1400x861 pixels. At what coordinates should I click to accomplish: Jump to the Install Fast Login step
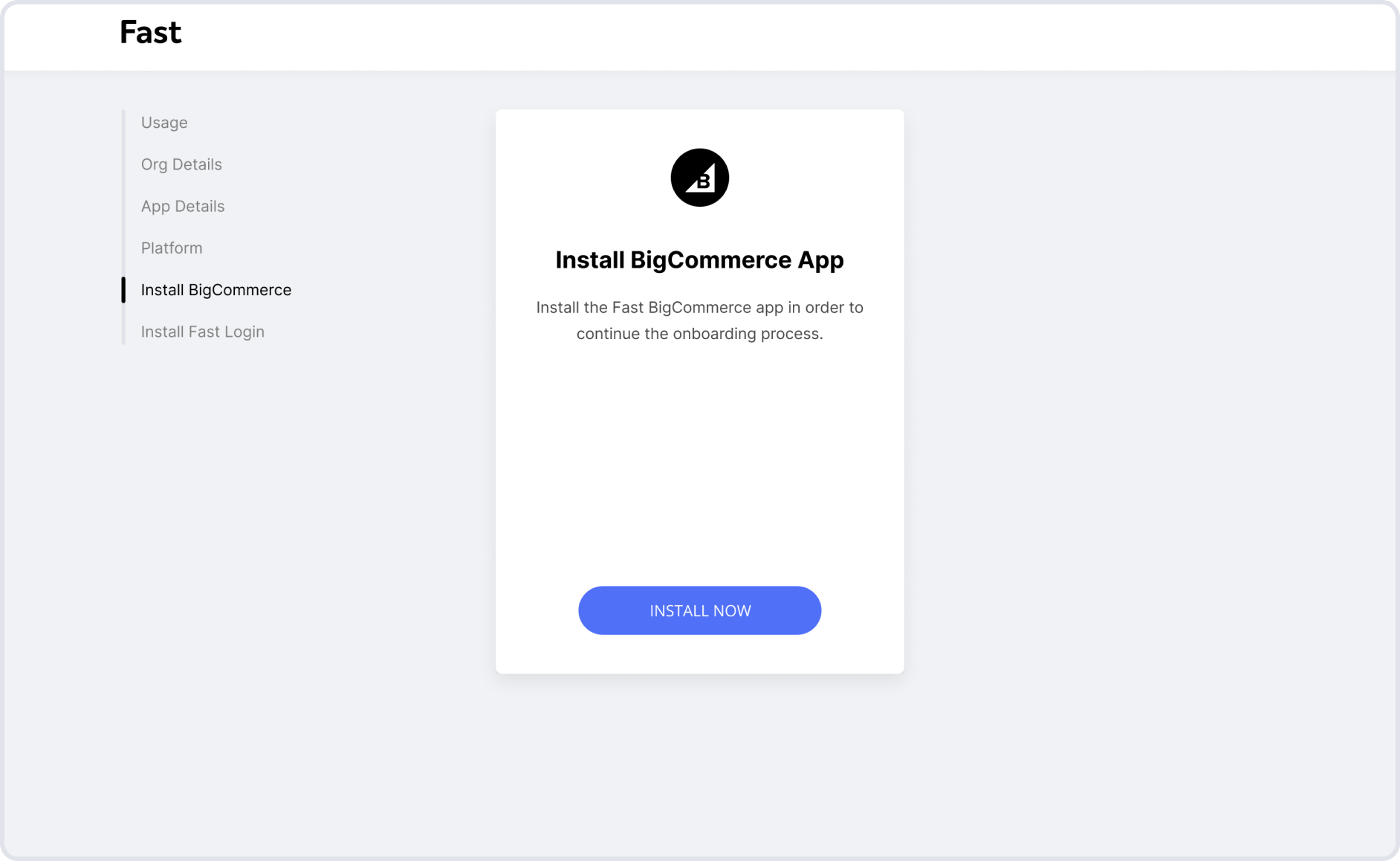203,332
